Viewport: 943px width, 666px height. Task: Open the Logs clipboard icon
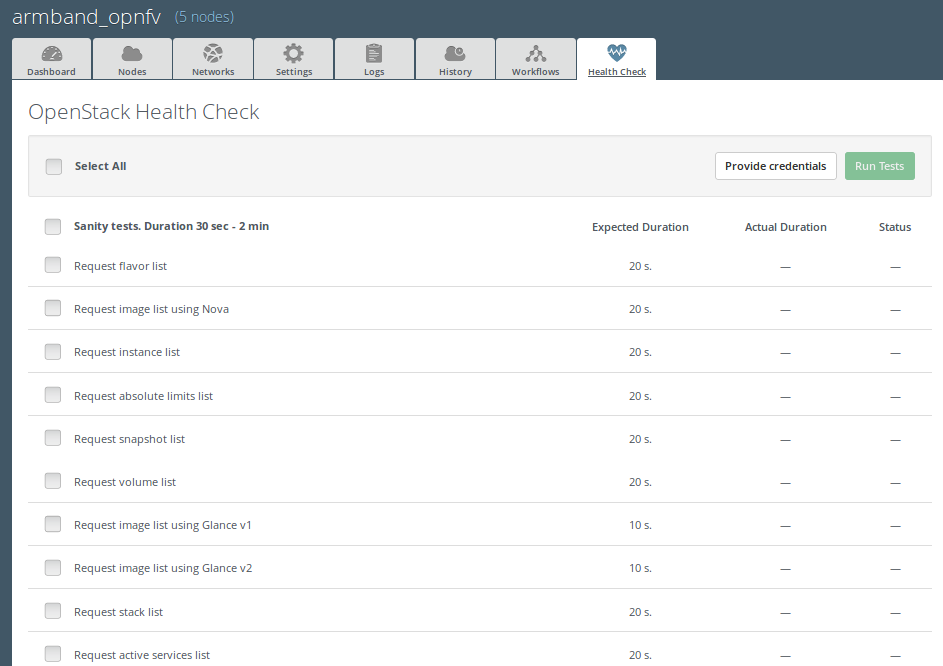374,54
